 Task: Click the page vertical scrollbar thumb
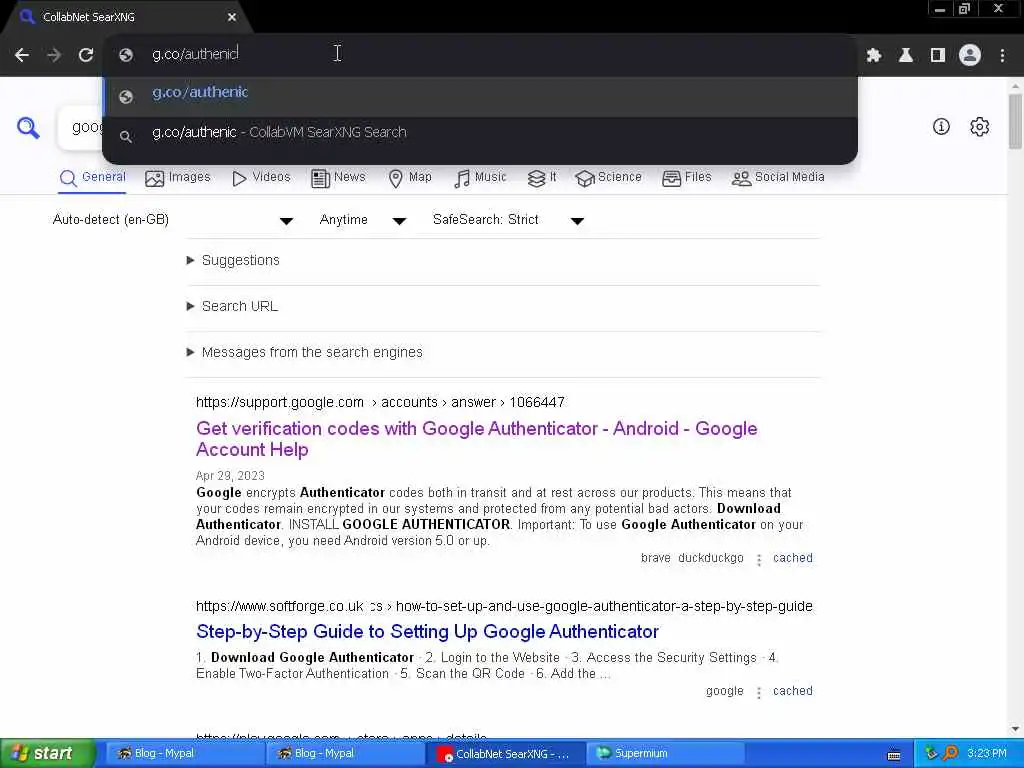(x=1016, y=121)
